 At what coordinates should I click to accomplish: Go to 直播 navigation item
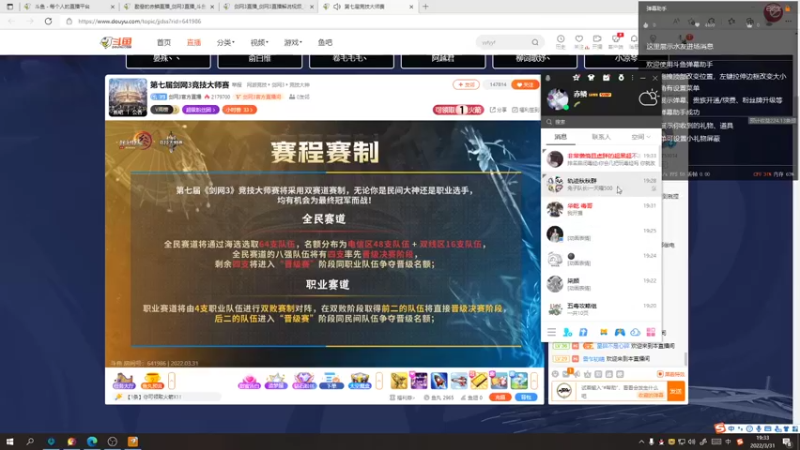(x=194, y=42)
